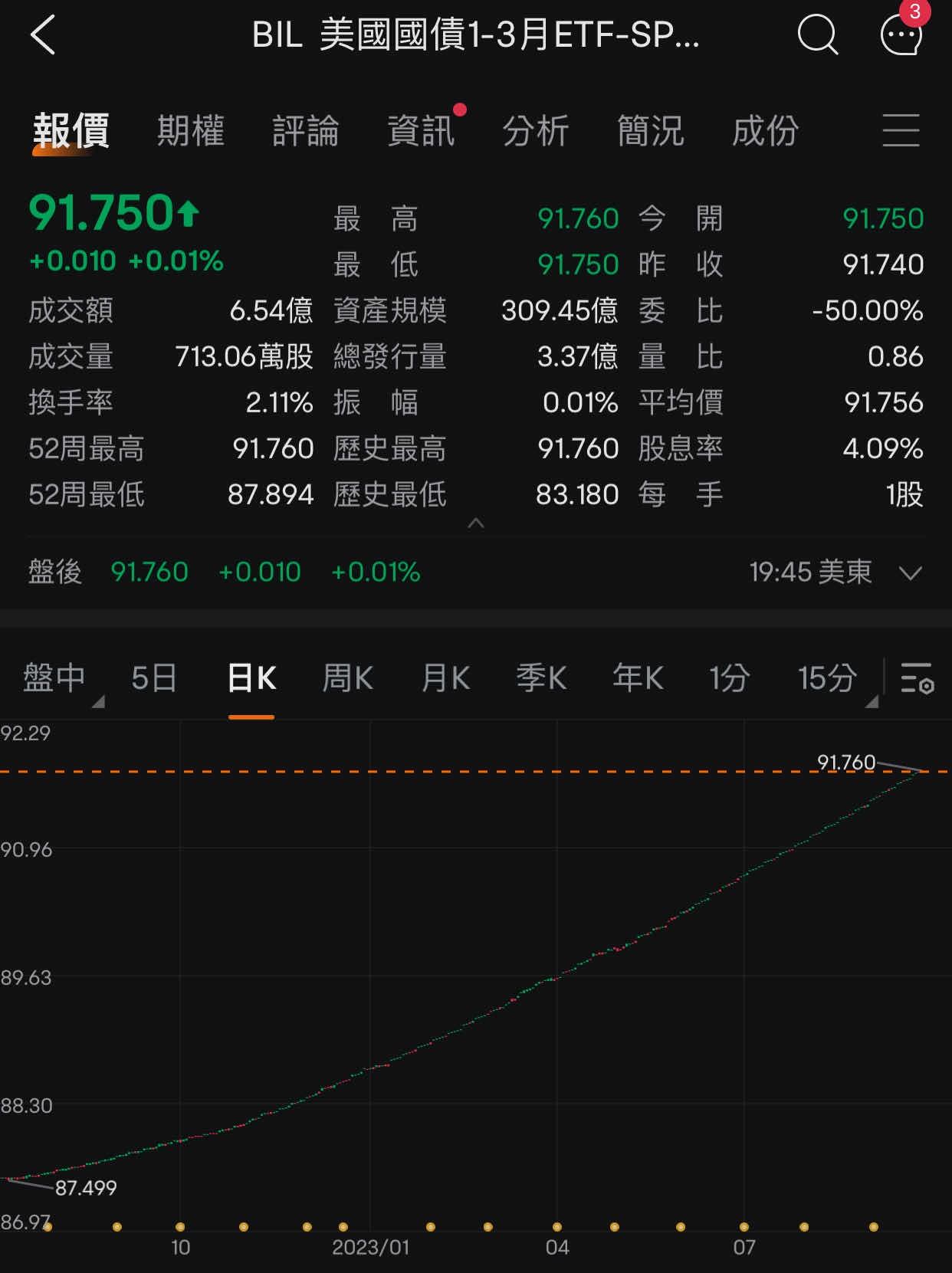952x1273 pixels.
Task: Tap event marker dot below 07
Action: (x=744, y=1227)
